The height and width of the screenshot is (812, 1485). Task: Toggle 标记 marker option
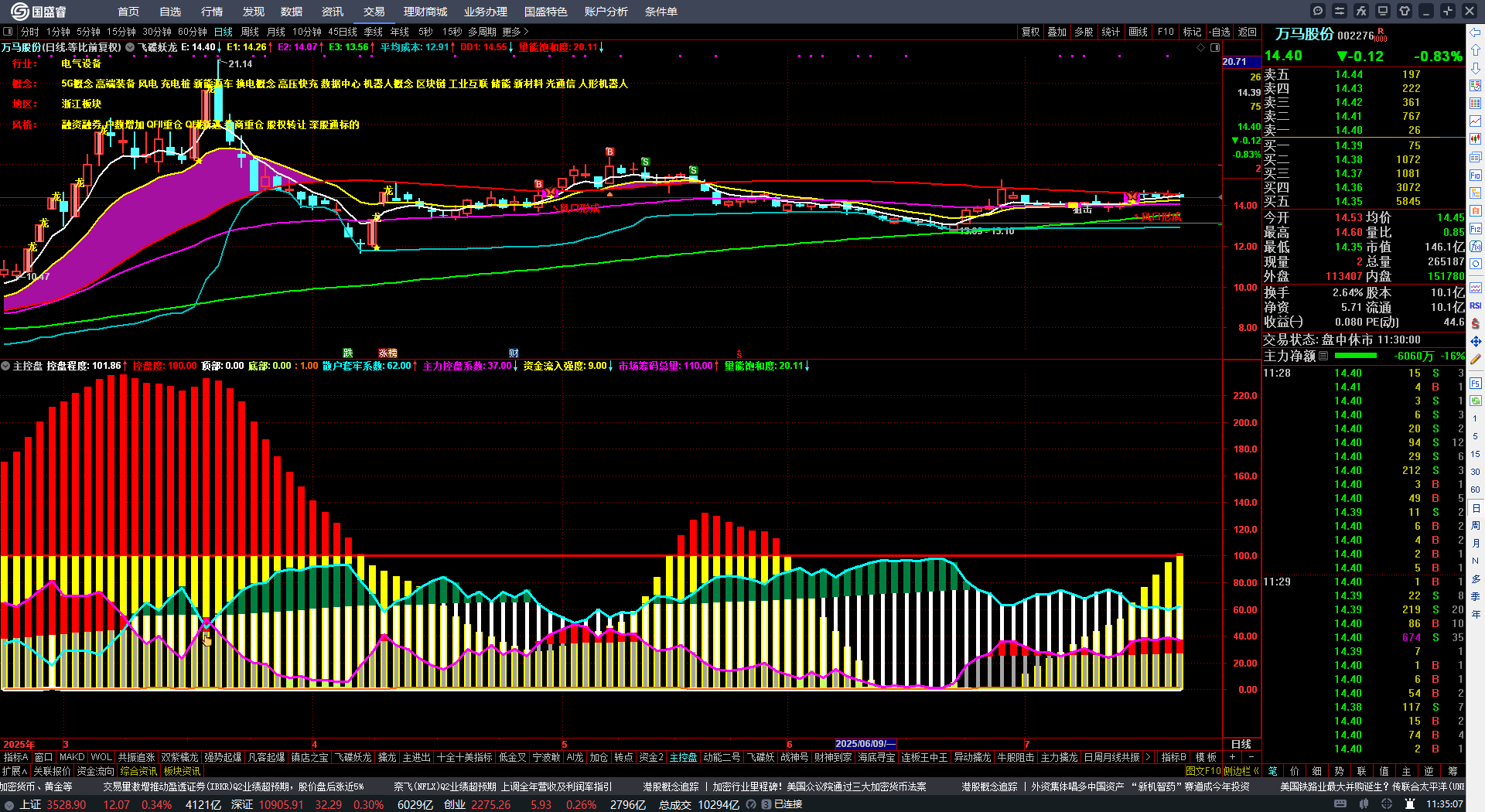pyautogui.click(x=1192, y=32)
